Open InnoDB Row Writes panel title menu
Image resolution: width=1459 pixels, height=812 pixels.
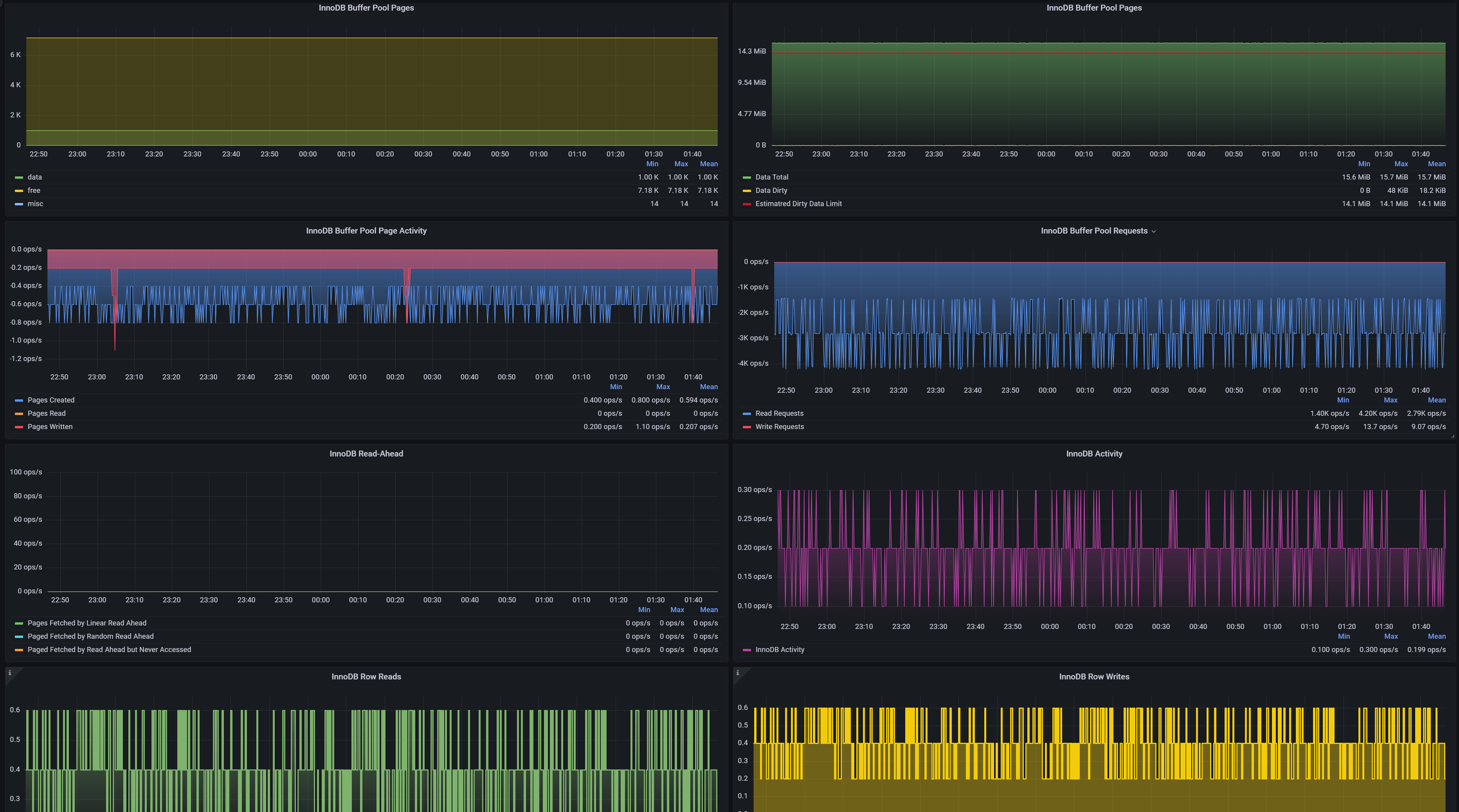point(1094,677)
